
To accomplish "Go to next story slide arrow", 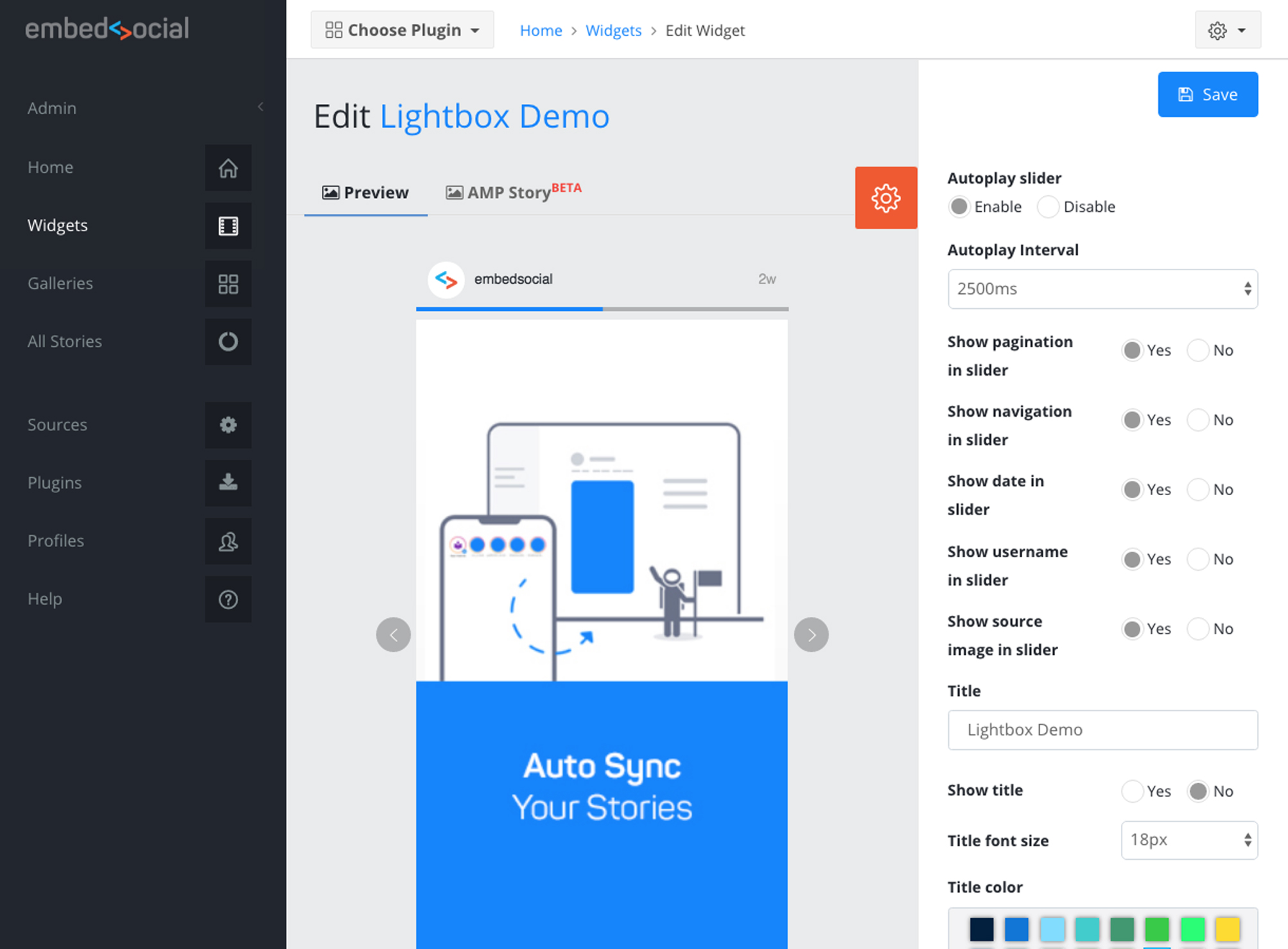I will coord(812,635).
